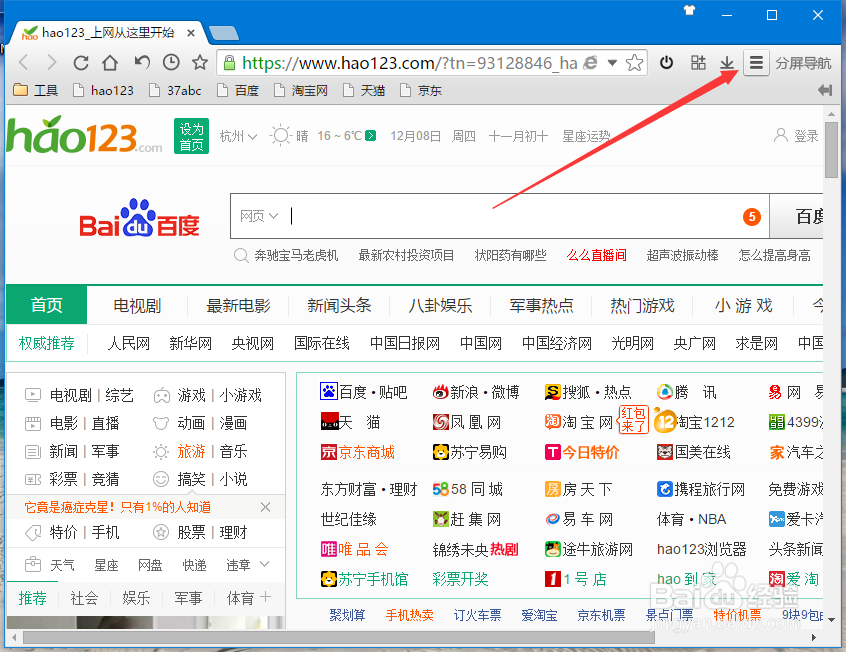846x652 pixels.
Task: Open the extensions grid icon
Action: [x=697, y=62]
